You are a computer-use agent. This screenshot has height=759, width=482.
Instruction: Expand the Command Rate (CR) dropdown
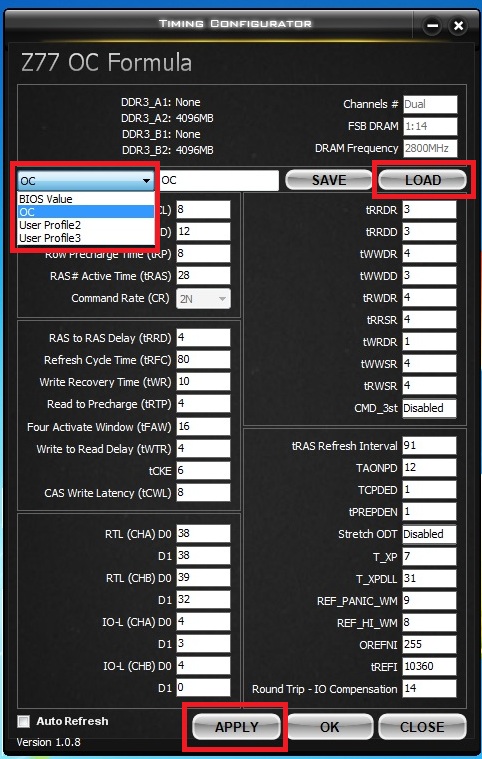pyautogui.click(x=203, y=299)
